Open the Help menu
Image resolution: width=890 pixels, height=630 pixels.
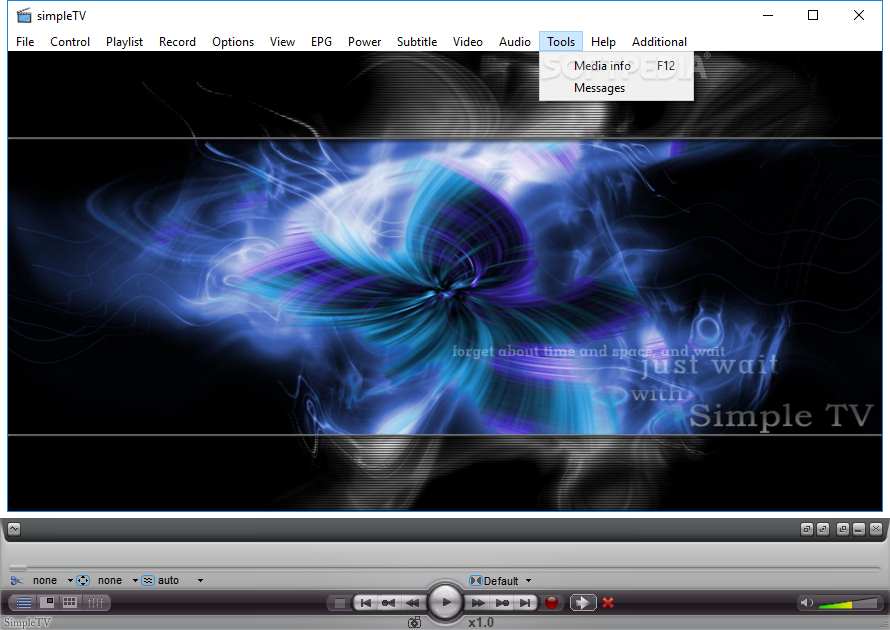coord(603,41)
